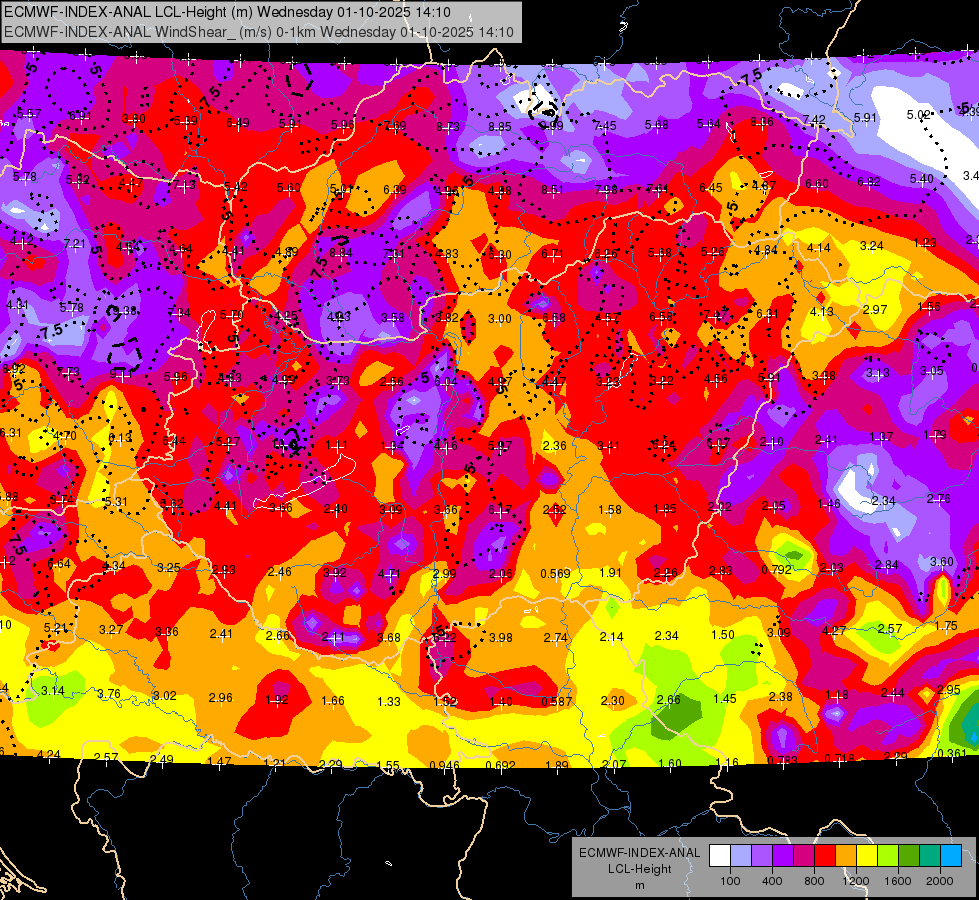Click the white legend color swatch
The height and width of the screenshot is (900, 979).
pyautogui.click(x=720, y=856)
